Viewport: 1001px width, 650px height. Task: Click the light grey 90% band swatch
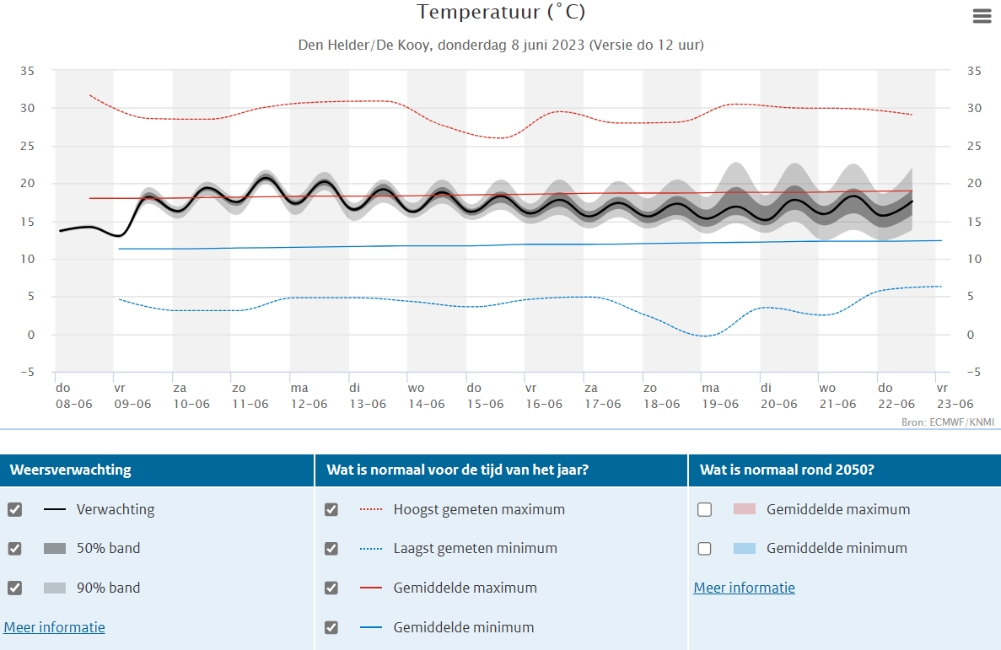pos(55,588)
